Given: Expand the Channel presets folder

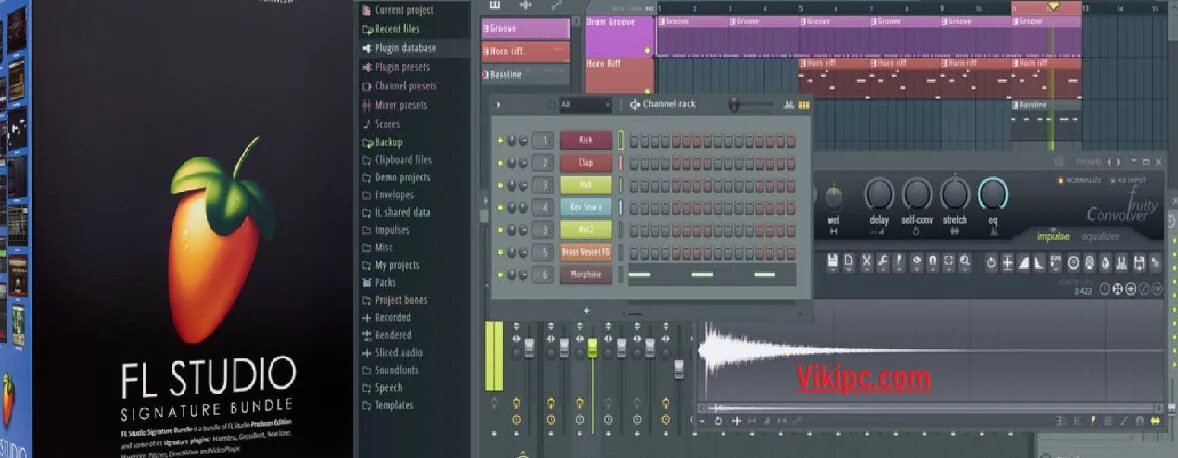Looking at the screenshot, I should pyautogui.click(x=398, y=86).
